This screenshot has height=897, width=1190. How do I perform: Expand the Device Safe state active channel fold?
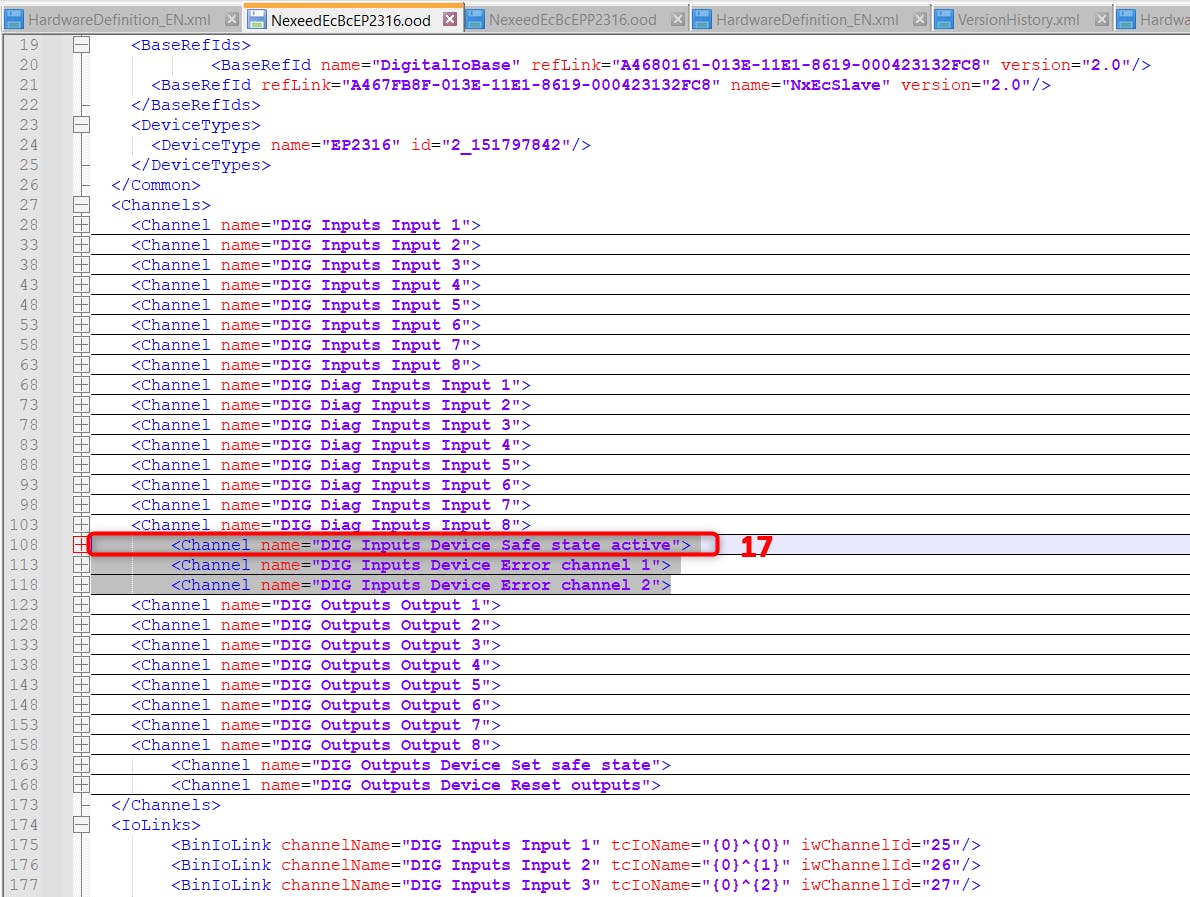point(81,545)
